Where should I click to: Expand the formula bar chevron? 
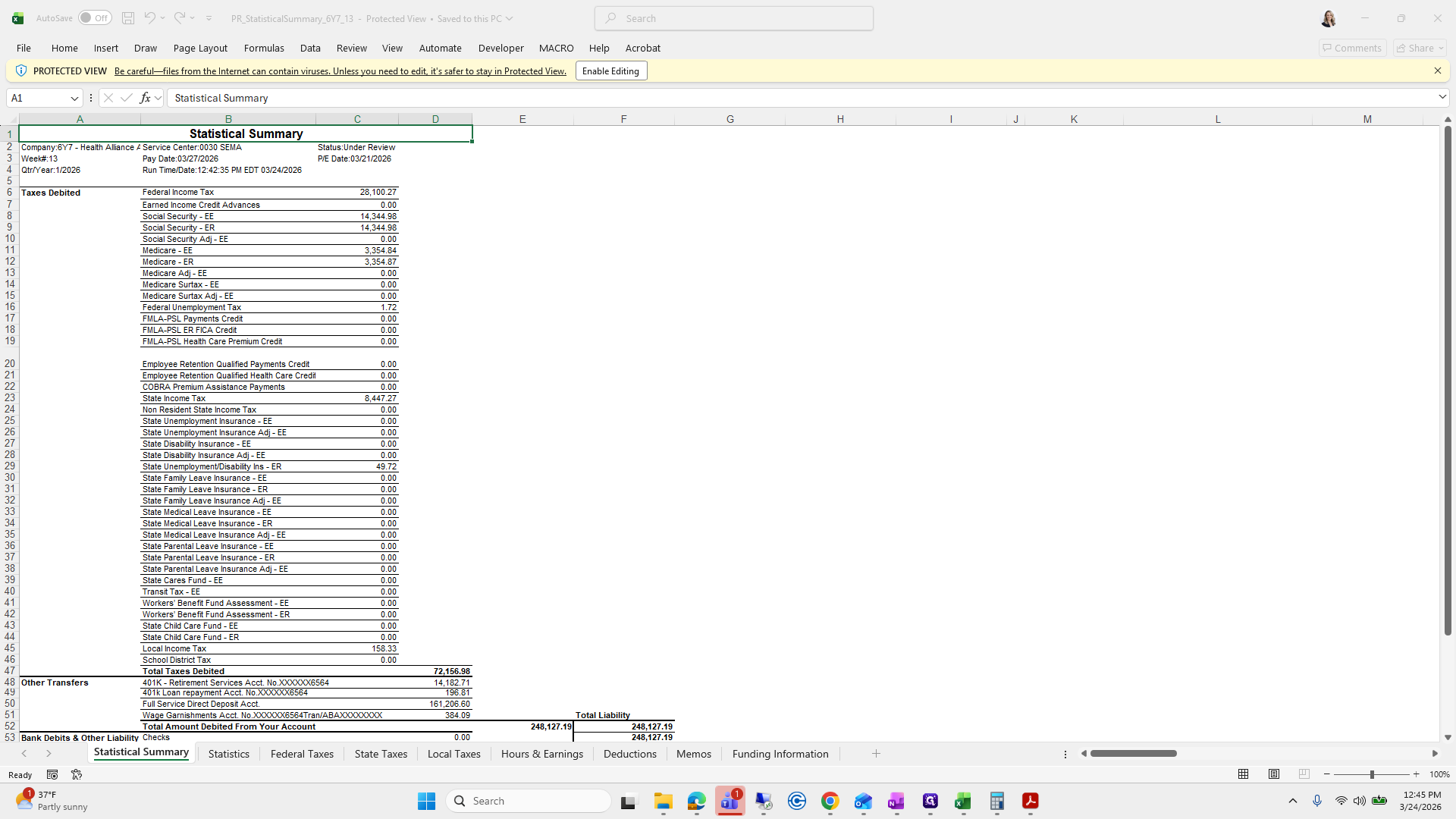pos(1442,97)
